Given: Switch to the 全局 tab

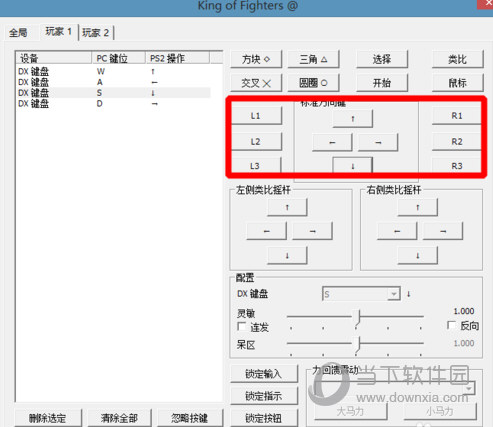Looking at the screenshot, I should coord(19,33).
